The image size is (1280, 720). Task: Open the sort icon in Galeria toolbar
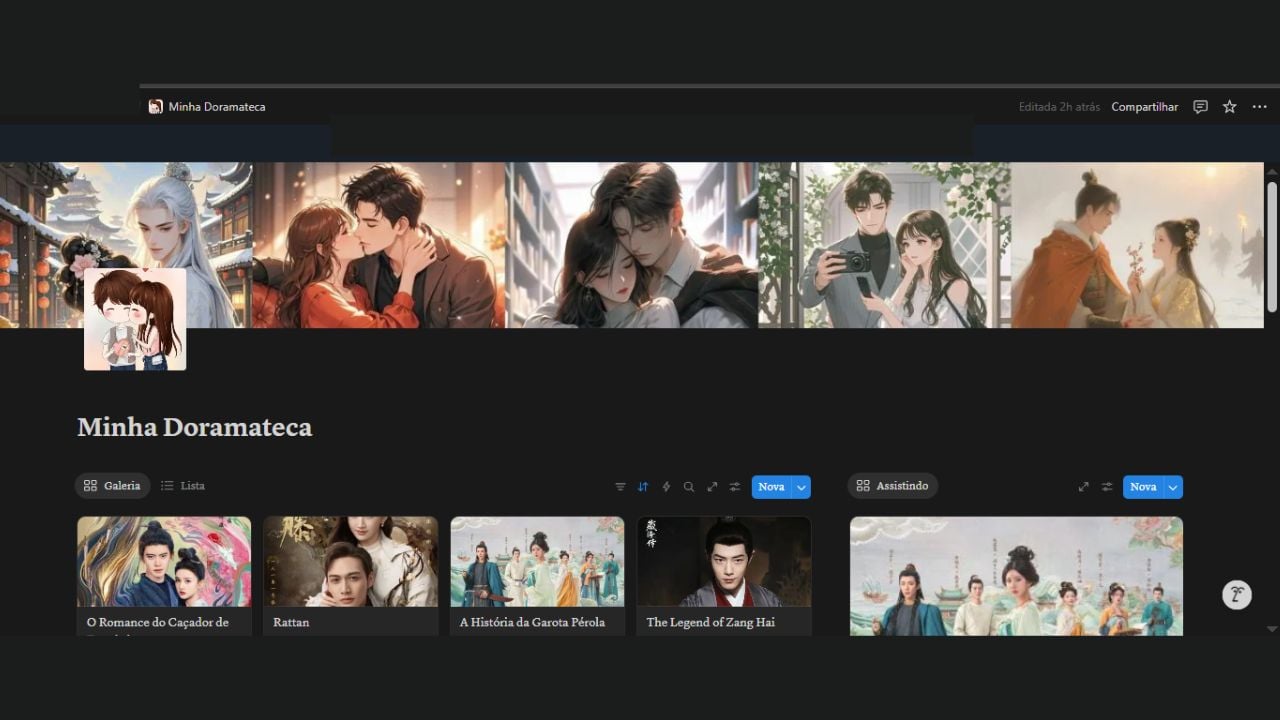(643, 487)
